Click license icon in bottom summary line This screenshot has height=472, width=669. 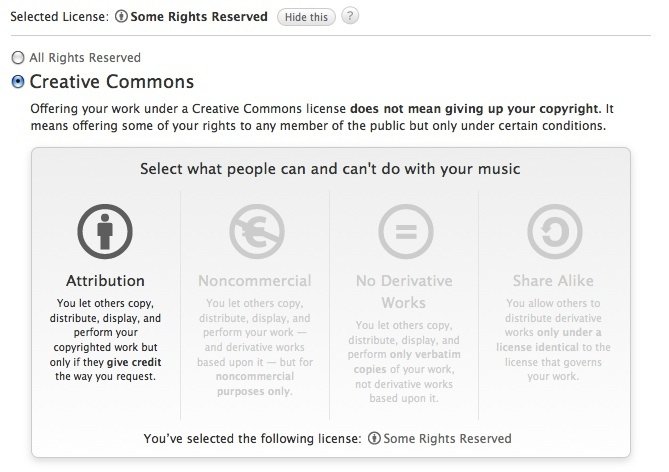click(375, 438)
